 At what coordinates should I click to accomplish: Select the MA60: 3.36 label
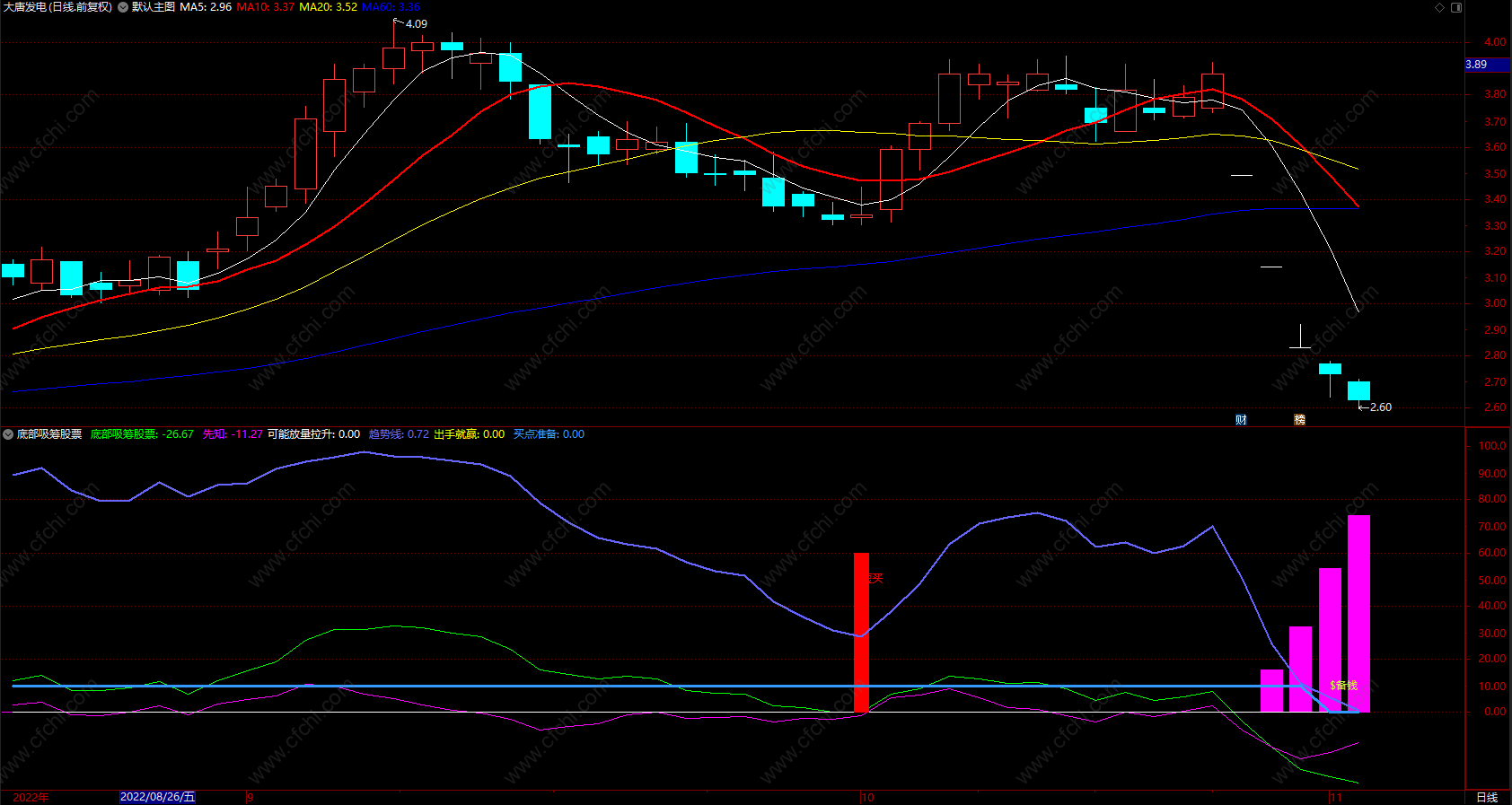[x=391, y=7]
